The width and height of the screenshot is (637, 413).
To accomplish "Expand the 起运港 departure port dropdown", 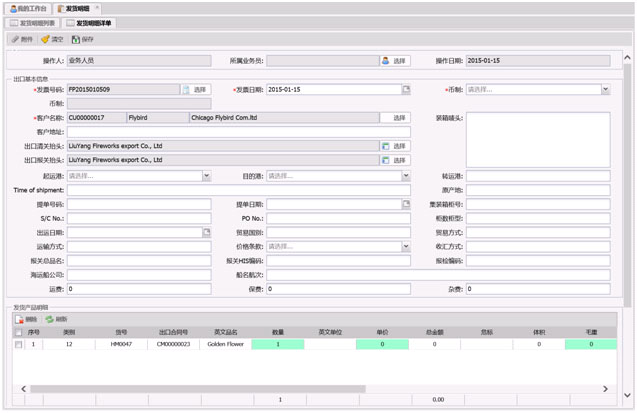I will pos(206,176).
